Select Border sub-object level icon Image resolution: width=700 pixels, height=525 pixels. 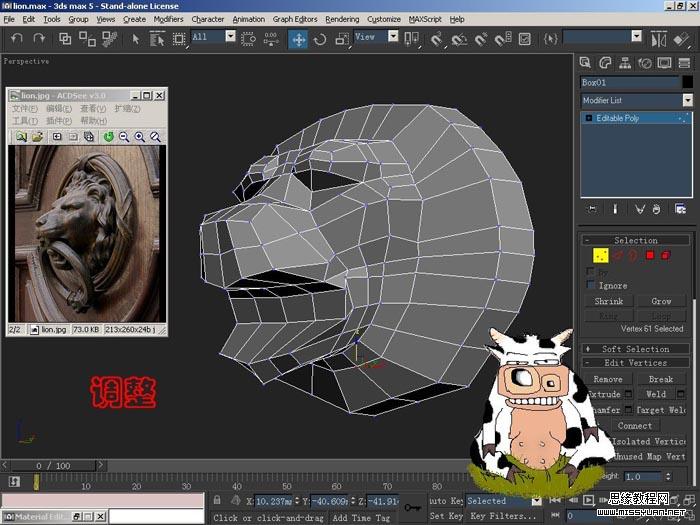633,255
